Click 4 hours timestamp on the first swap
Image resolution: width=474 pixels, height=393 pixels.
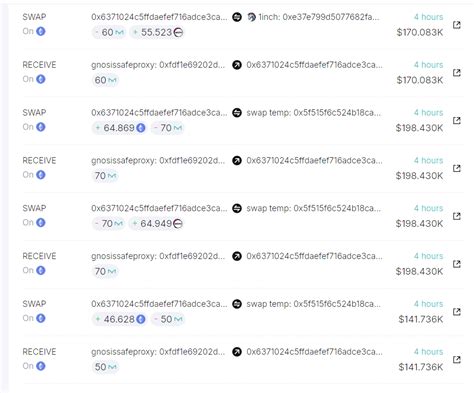point(428,17)
